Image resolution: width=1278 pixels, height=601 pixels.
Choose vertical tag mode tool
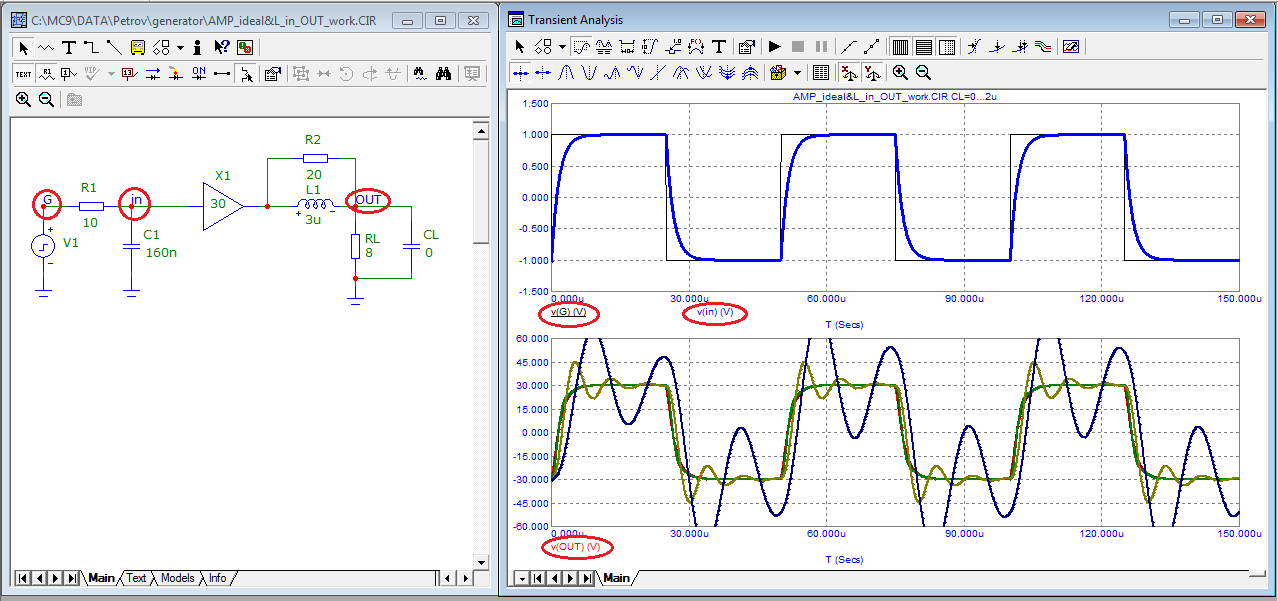pos(650,47)
